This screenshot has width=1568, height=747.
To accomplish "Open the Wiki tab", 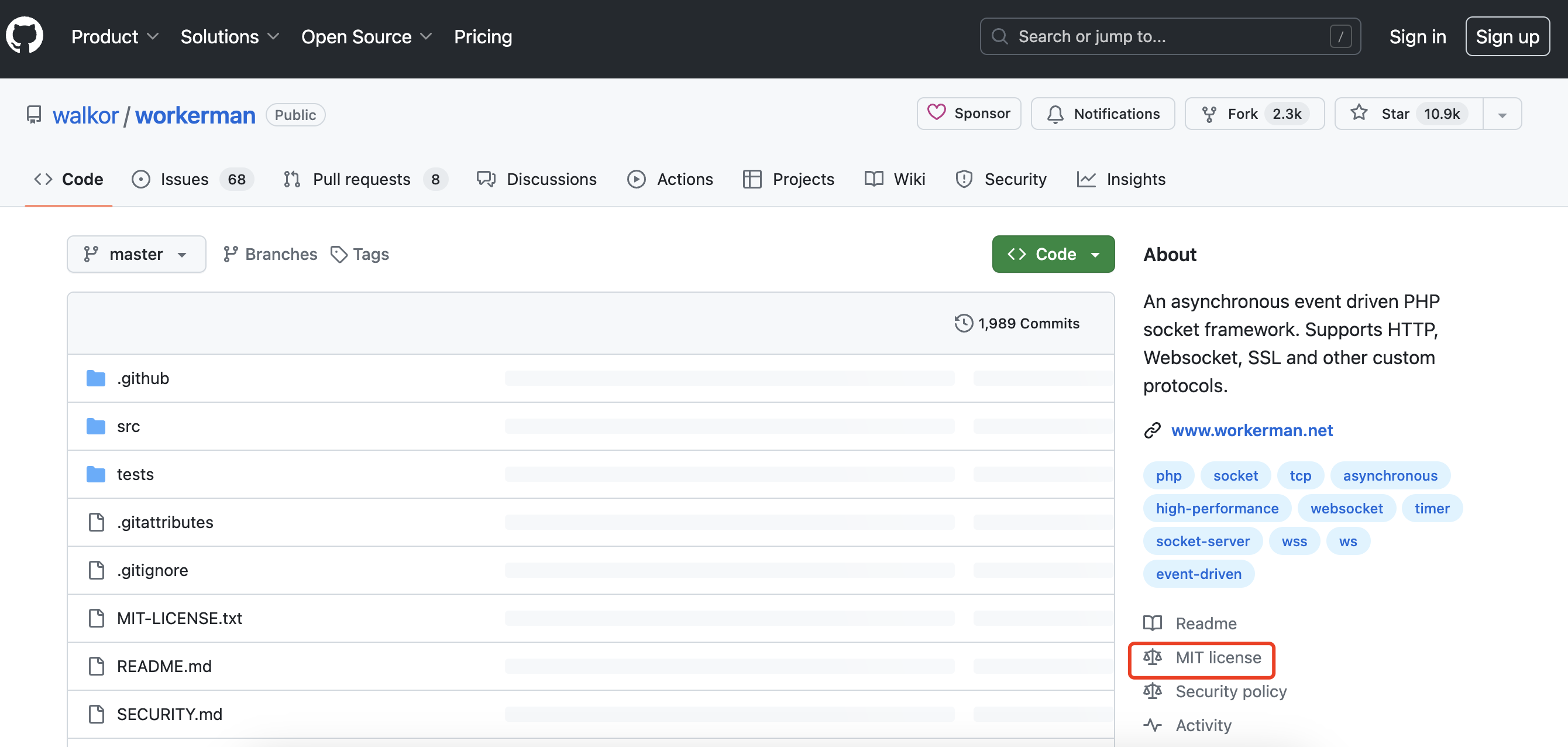I will click(895, 179).
